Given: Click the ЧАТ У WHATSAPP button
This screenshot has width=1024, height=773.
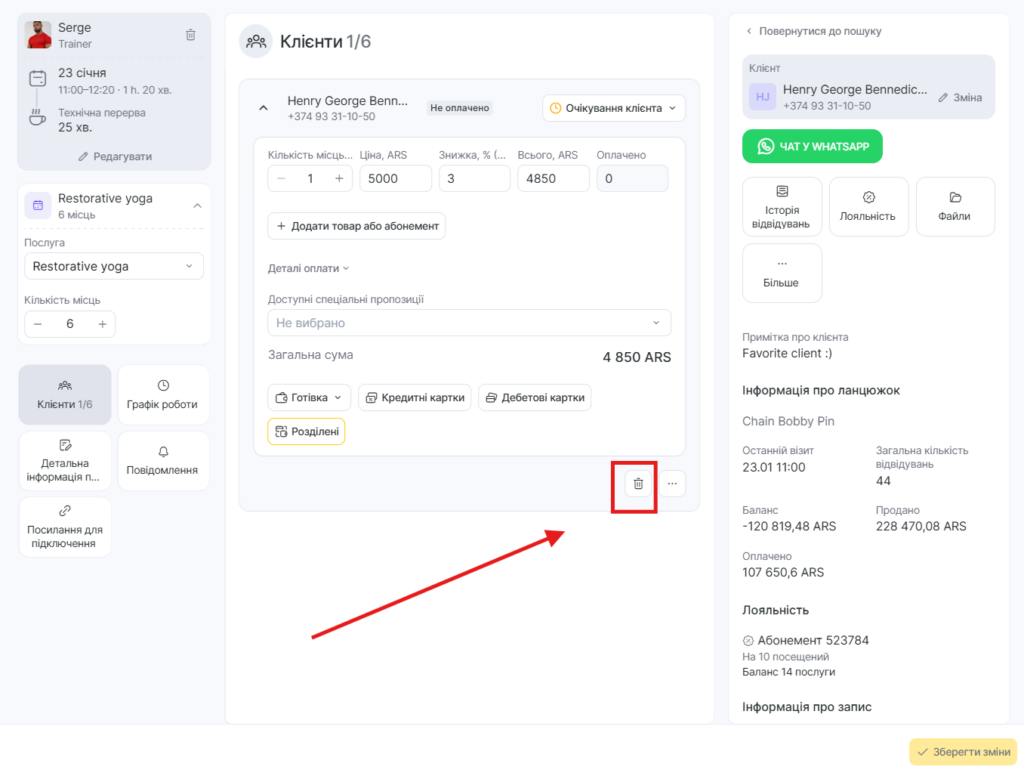Looking at the screenshot, I should (x=812, y=146).
